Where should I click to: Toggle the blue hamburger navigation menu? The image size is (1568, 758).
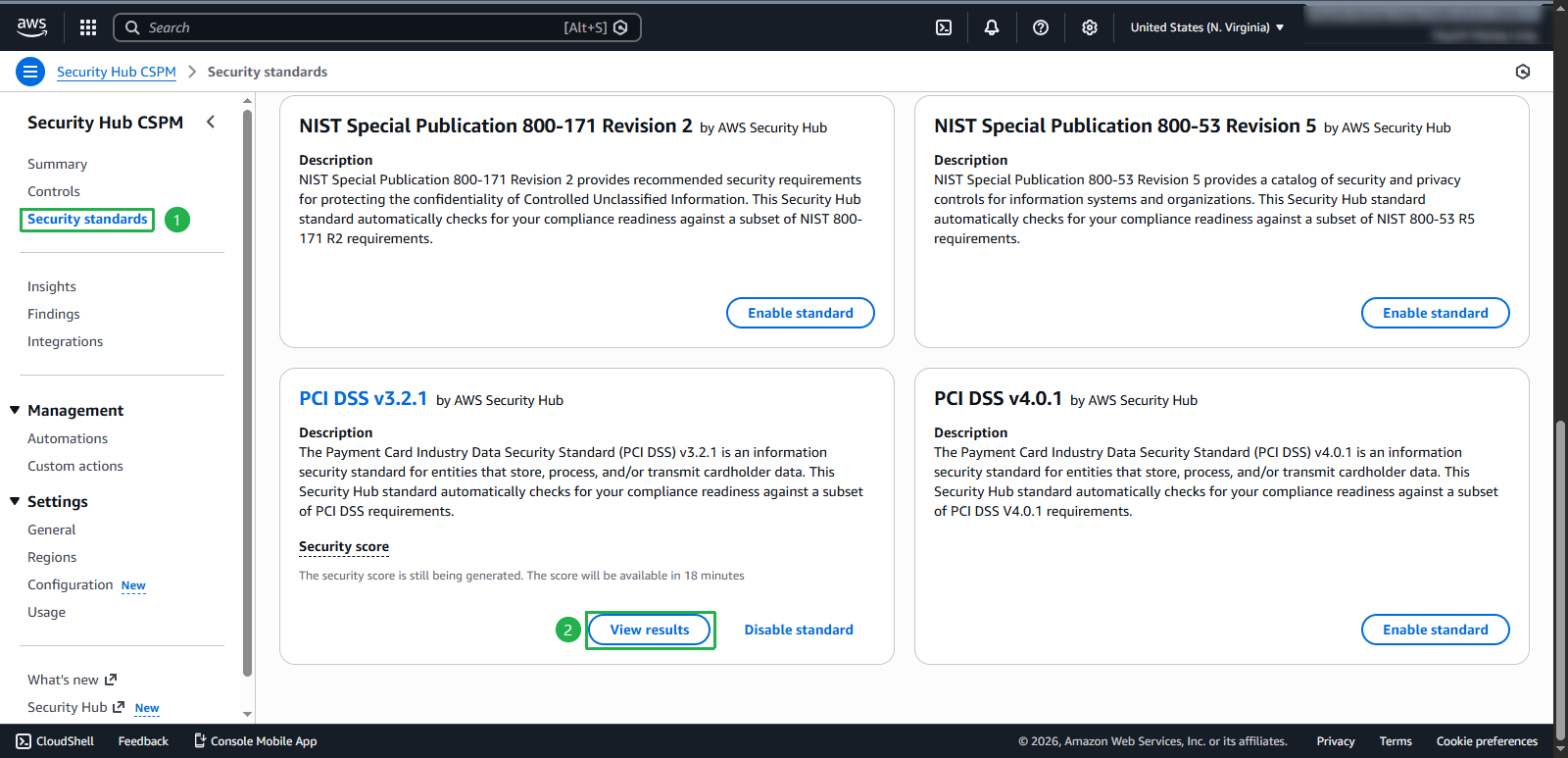point(30,72)
